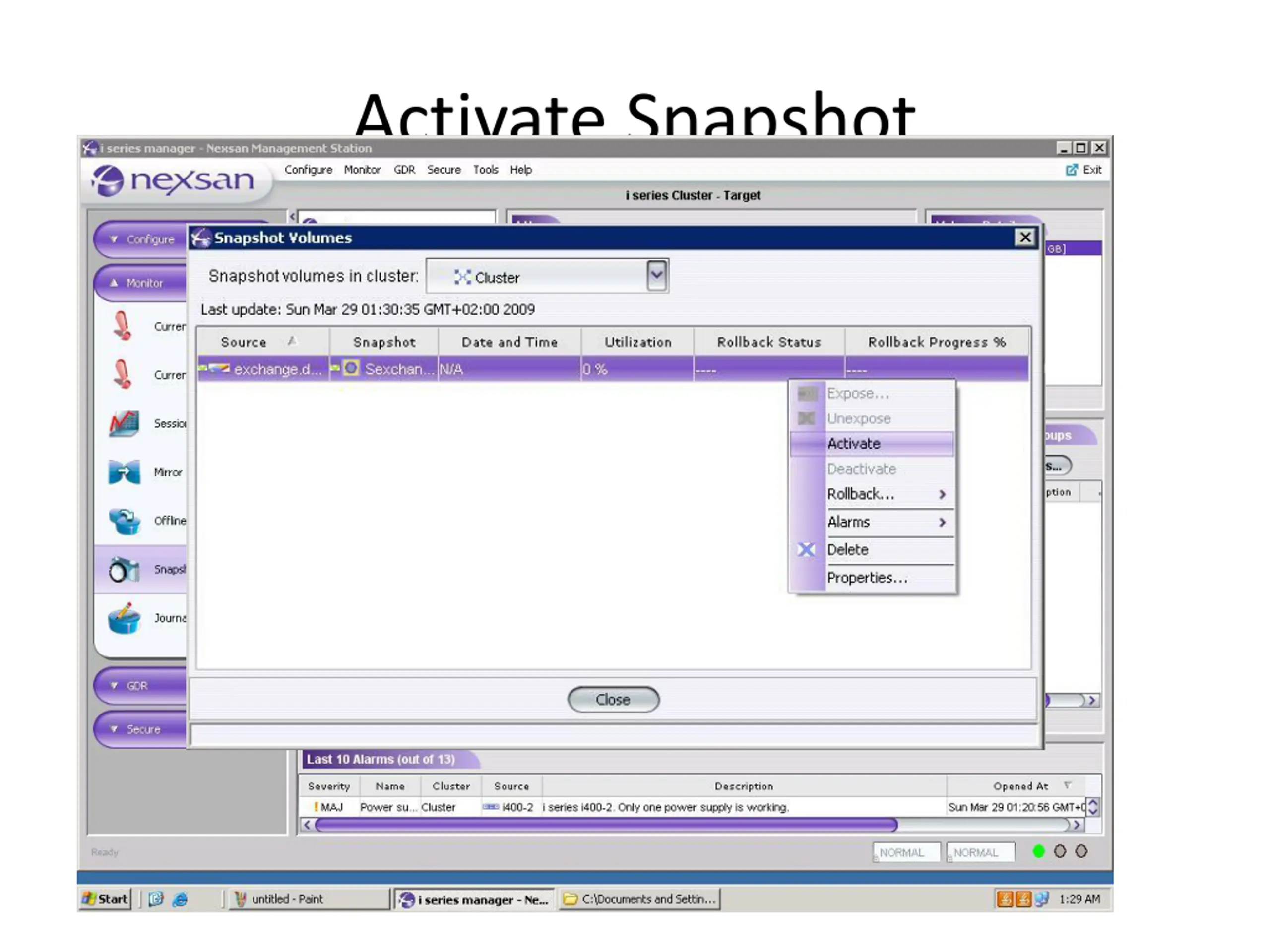This screenshot has height=952, width=1270.
Task: Open the Cluster dropdown arrow
Action: (656, 276)
